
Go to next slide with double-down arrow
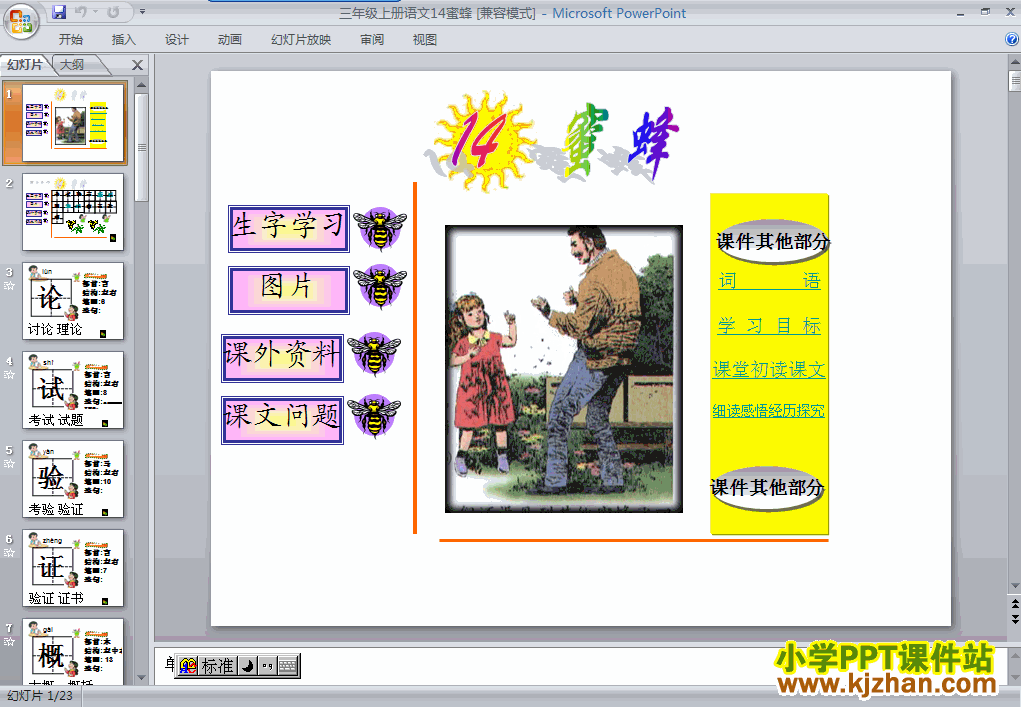pyautogui.click(x=1014, y=619)
